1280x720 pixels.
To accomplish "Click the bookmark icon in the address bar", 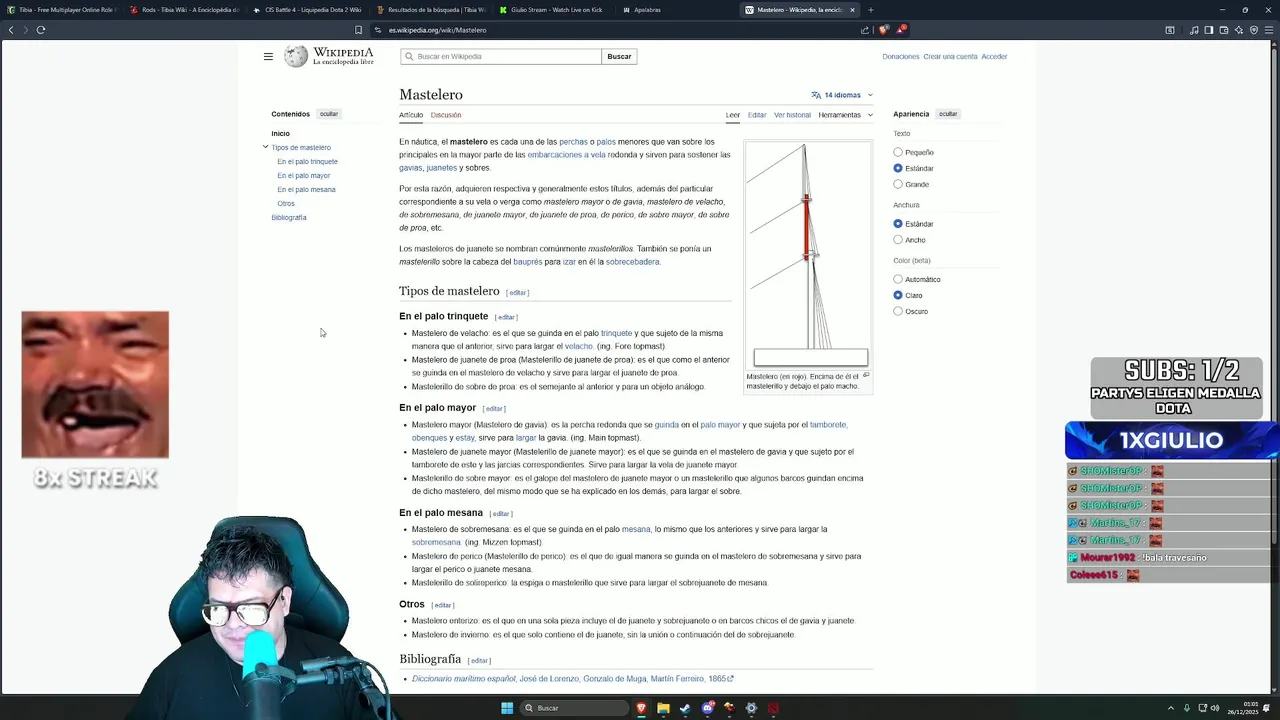I will [358, 30].
